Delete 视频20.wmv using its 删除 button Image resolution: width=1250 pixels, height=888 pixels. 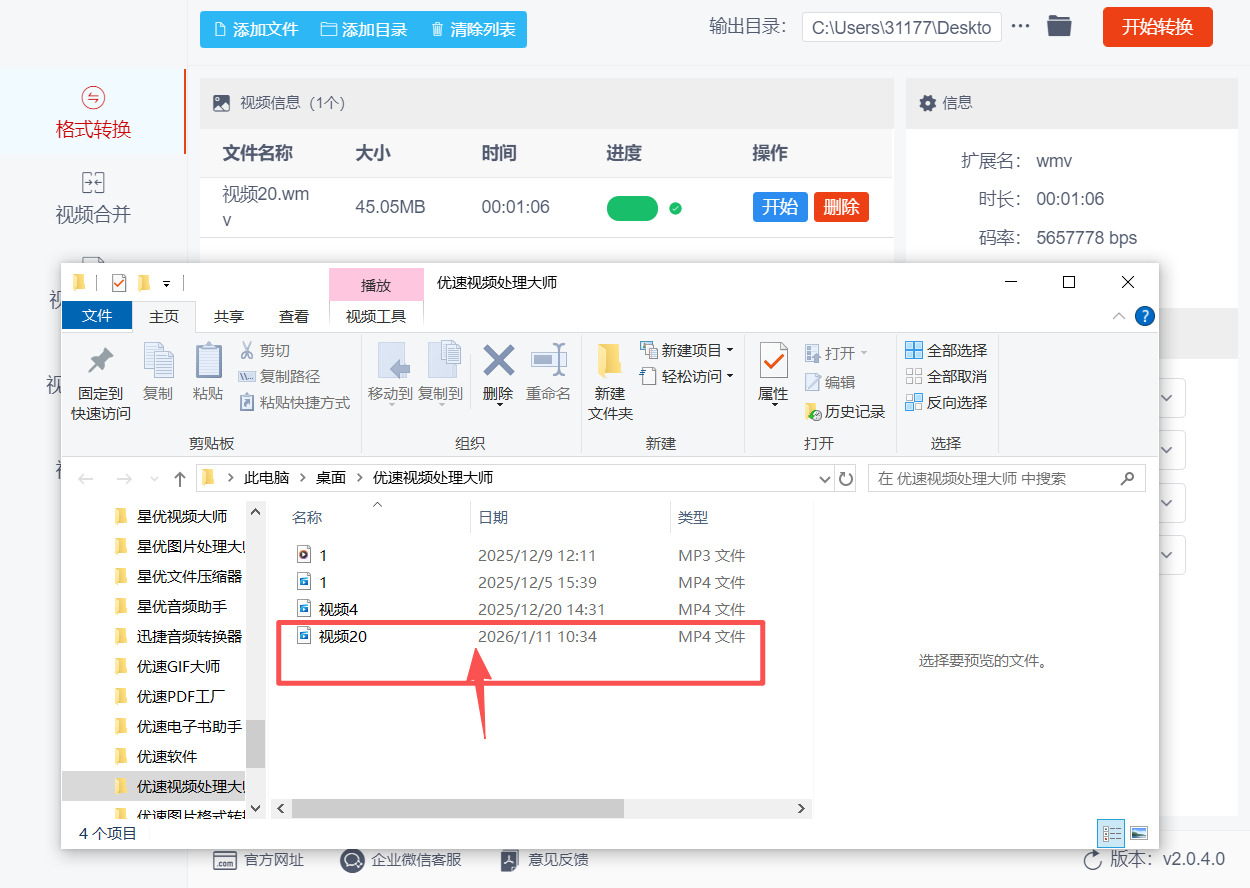pos(841,207)
